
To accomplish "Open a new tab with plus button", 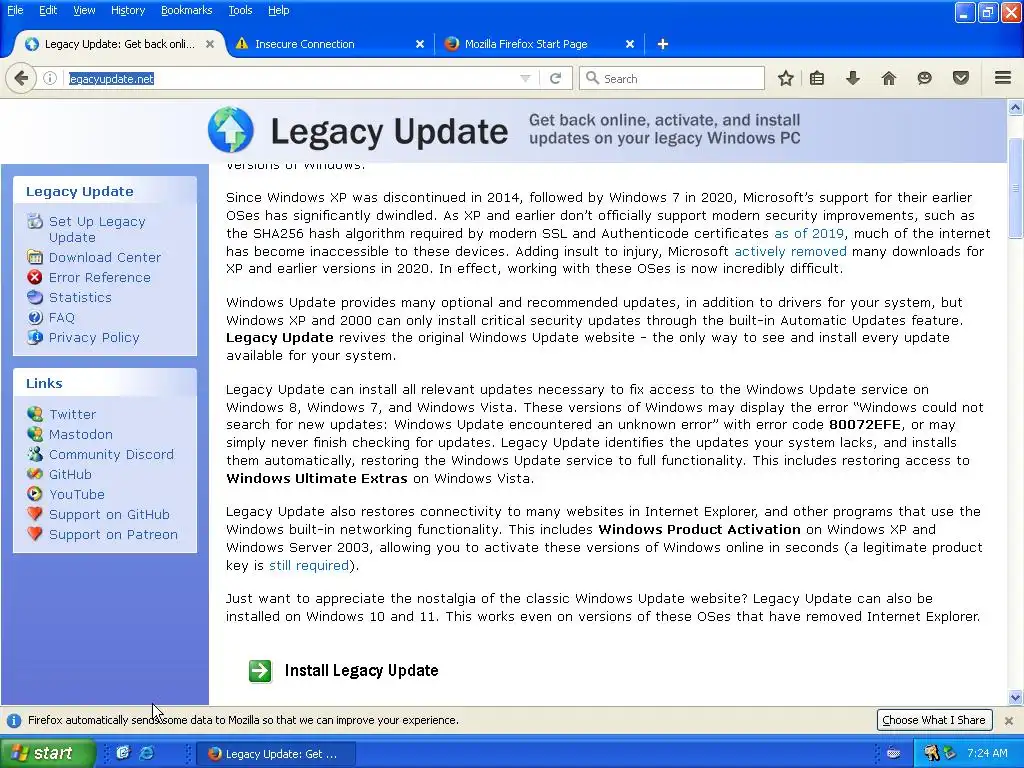I will pyautogui.click(x=662, y=44).
